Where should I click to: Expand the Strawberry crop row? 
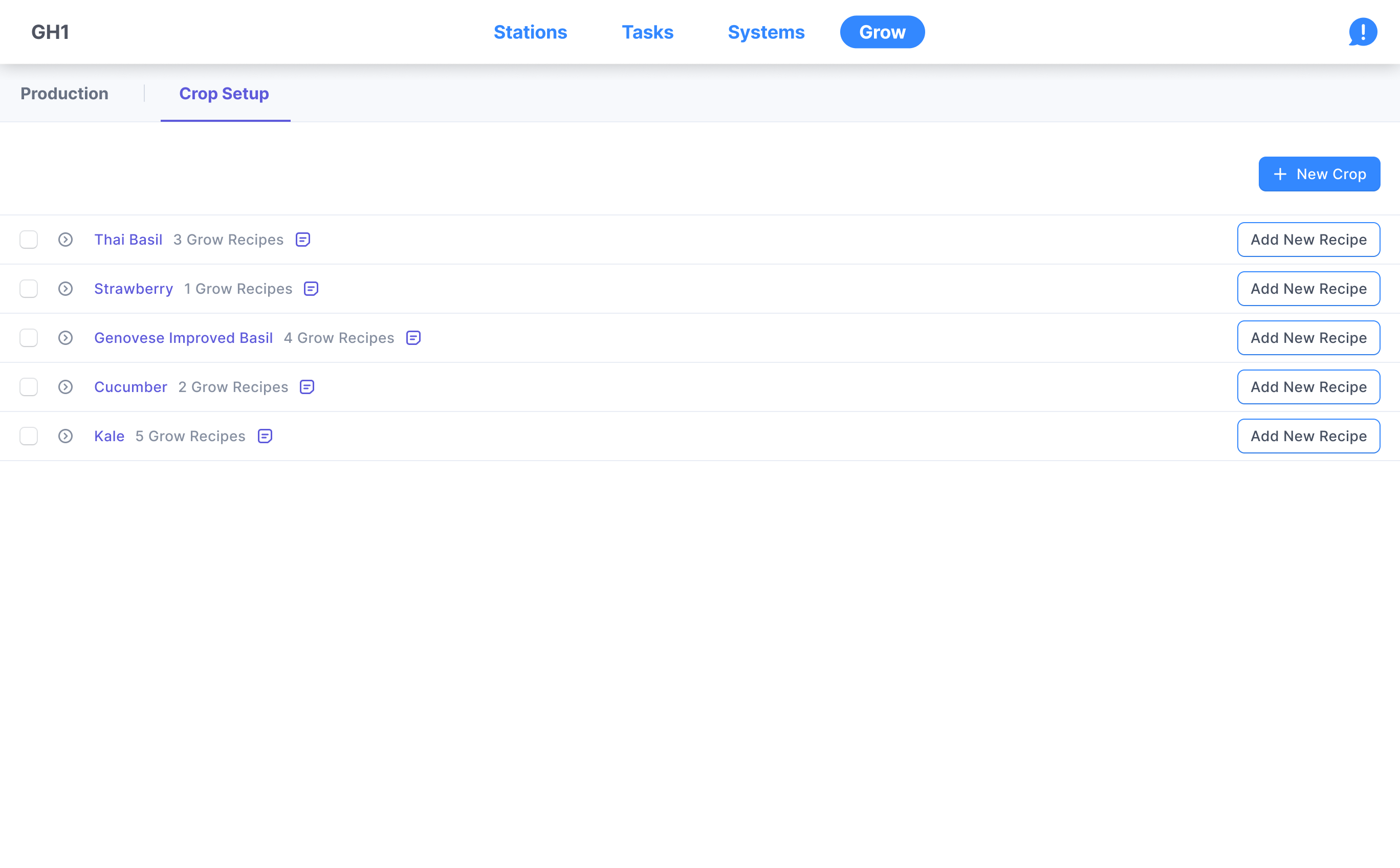click(65, 289)
